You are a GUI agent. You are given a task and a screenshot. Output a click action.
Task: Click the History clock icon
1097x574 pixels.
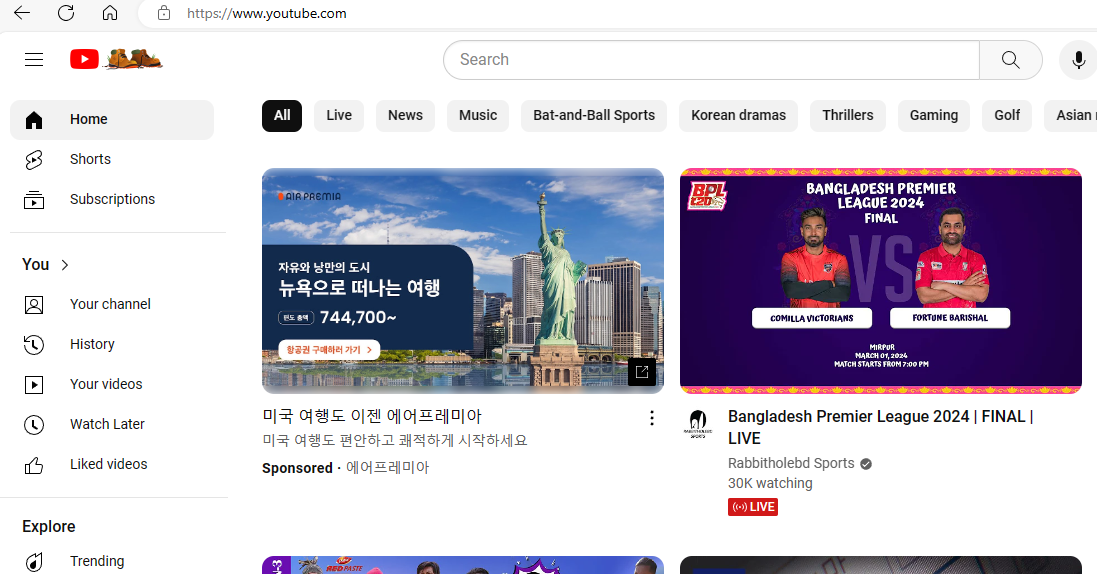pyautogui.click(x=34, y=344)
